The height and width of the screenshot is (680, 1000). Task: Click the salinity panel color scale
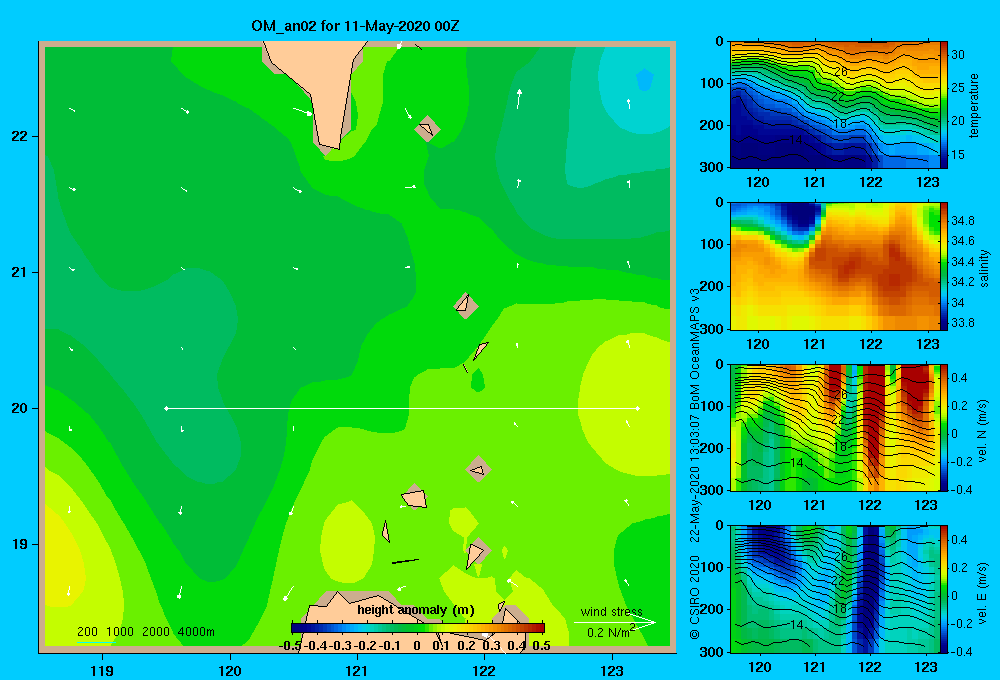pos(944,266)
